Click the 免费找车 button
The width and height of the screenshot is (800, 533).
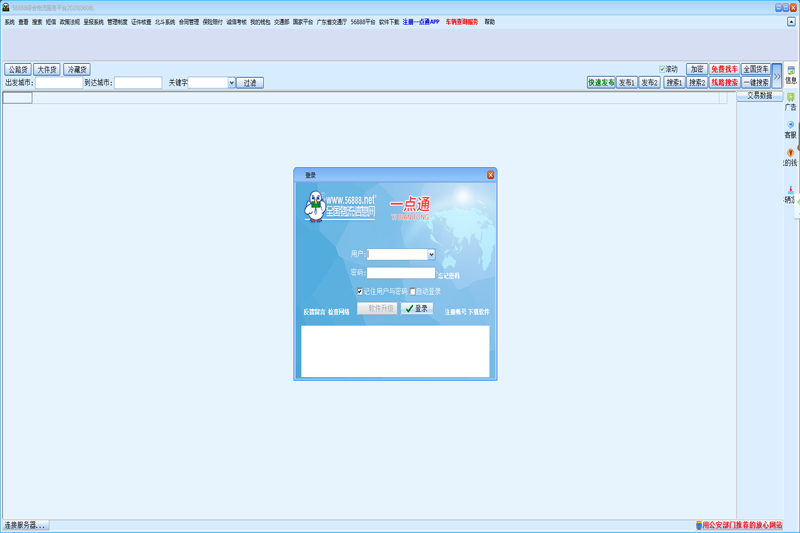pos(724,69)
